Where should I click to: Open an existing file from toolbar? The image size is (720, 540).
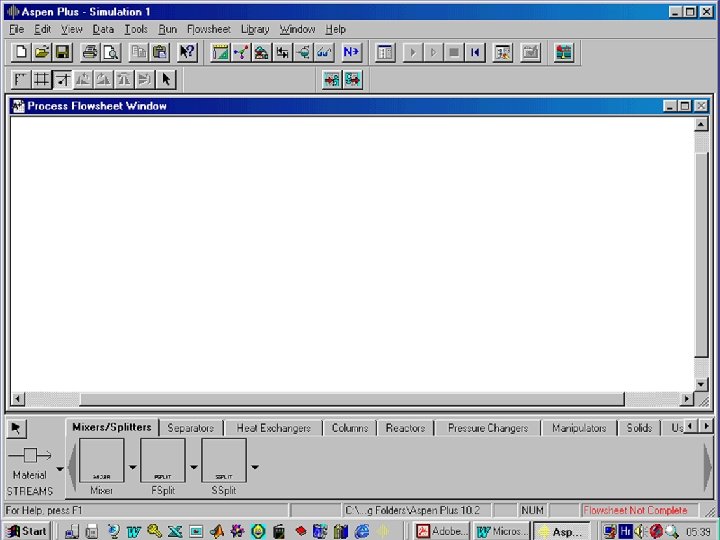tap(41, 52)
